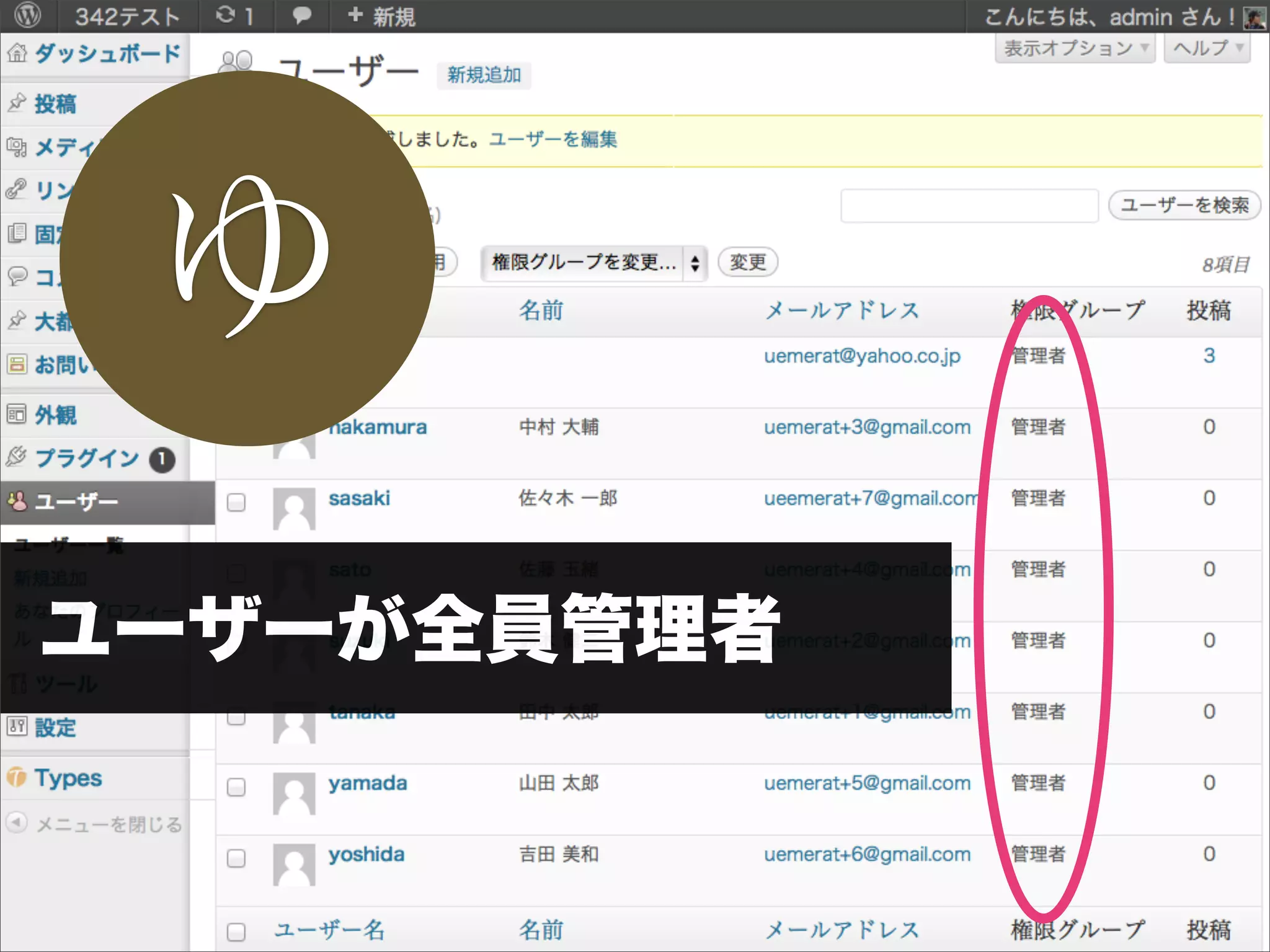The height and width of the screenshot is (952, 1270).
Task: Click the 投稿 pin icon
Action: coord(17,103)
